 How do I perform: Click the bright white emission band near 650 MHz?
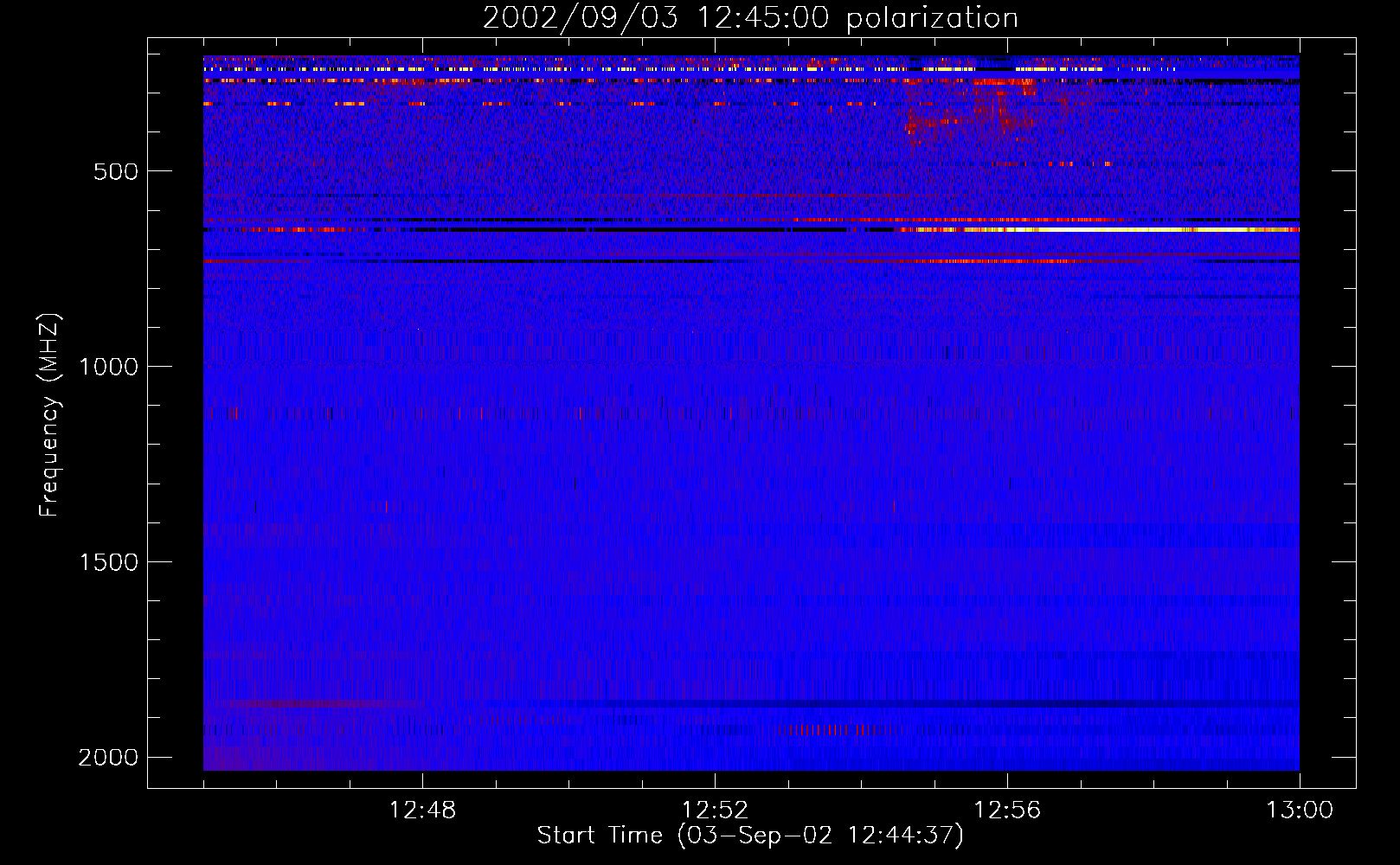(1099, 230)
